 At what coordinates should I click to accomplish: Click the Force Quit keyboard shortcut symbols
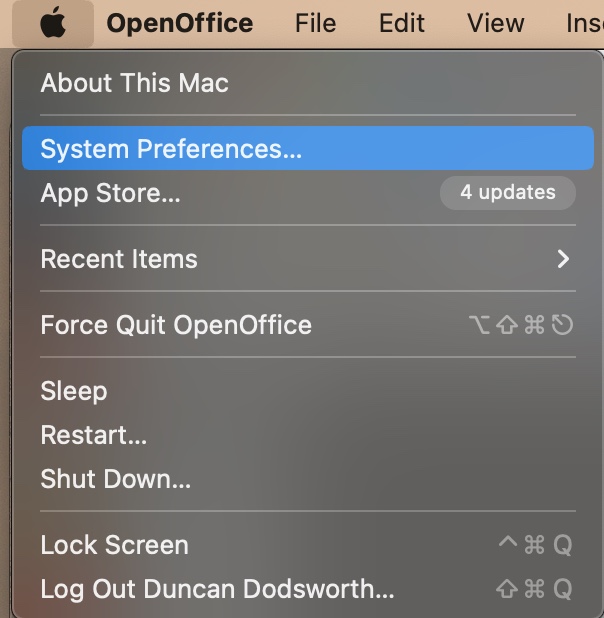coord(520,325)
